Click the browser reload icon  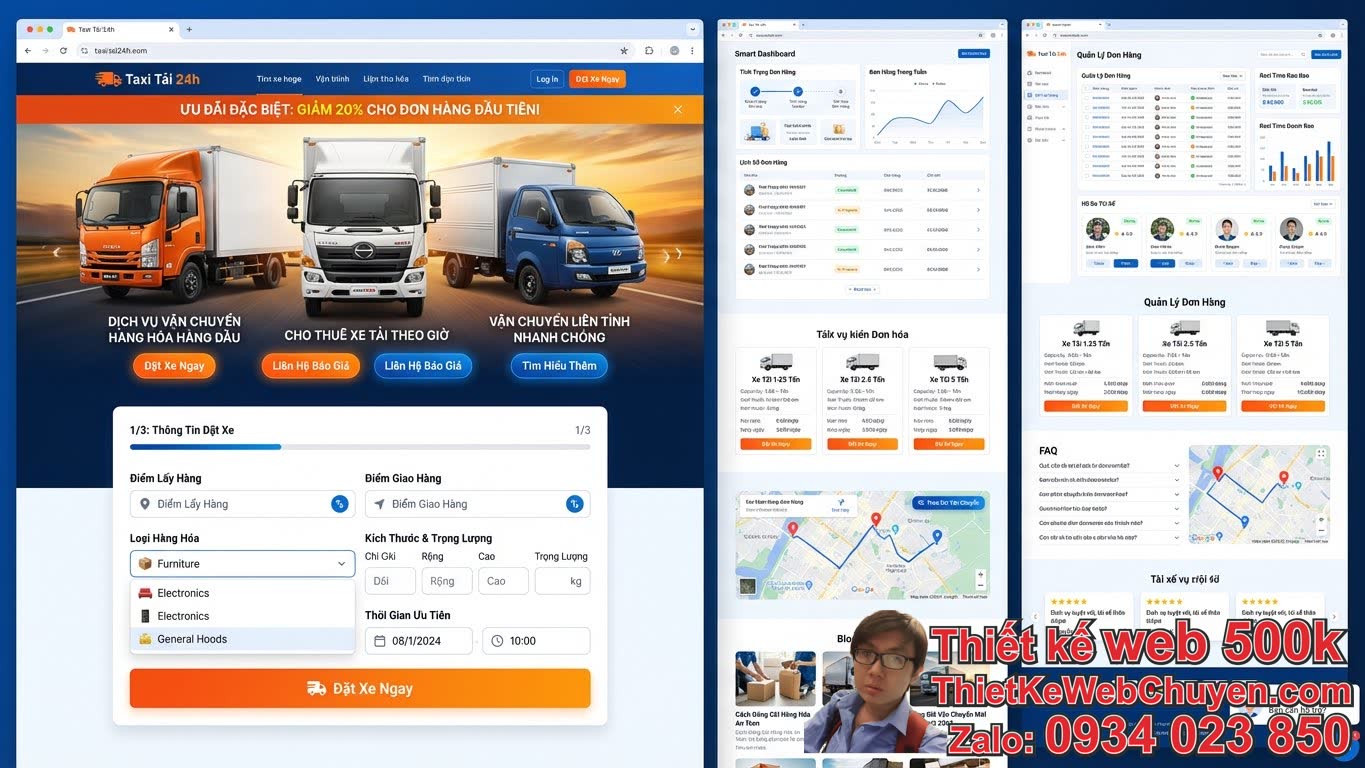(x=63, y=50)
